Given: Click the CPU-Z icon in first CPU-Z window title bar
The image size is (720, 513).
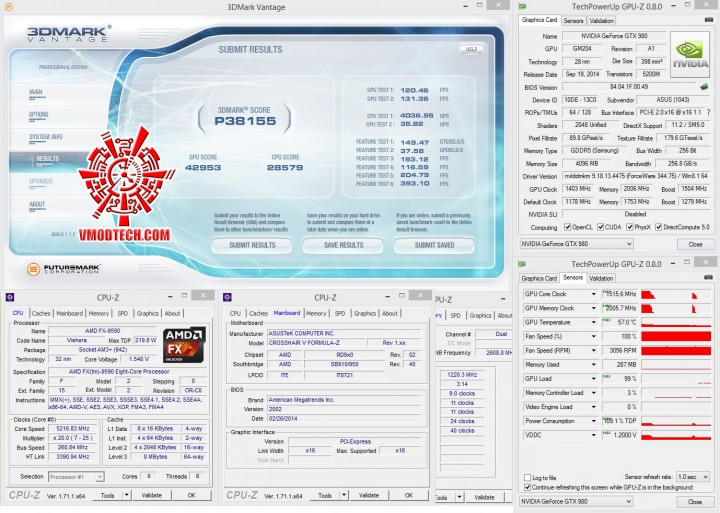Looking at the screenshot, I should 10,297.
